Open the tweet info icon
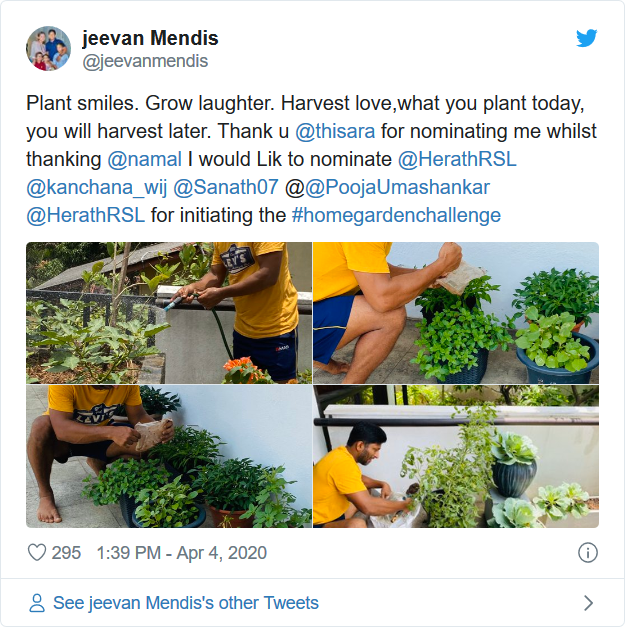This screenshot has width=625, height=627. coord(588,553)
